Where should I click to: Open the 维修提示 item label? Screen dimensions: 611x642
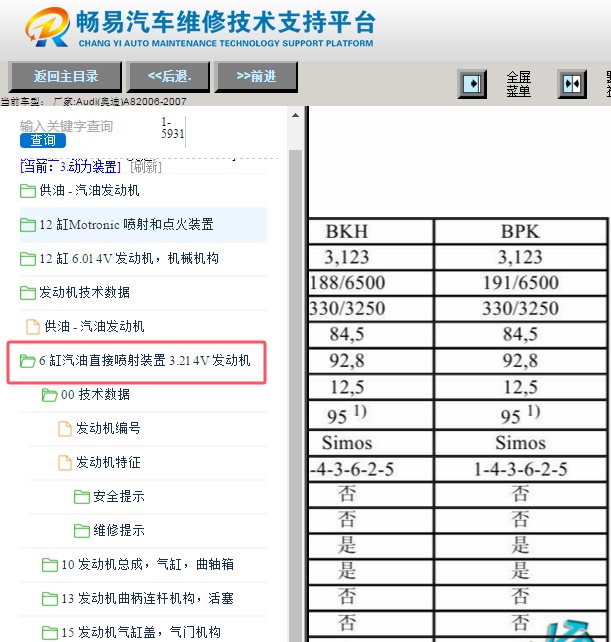point(119,530)
